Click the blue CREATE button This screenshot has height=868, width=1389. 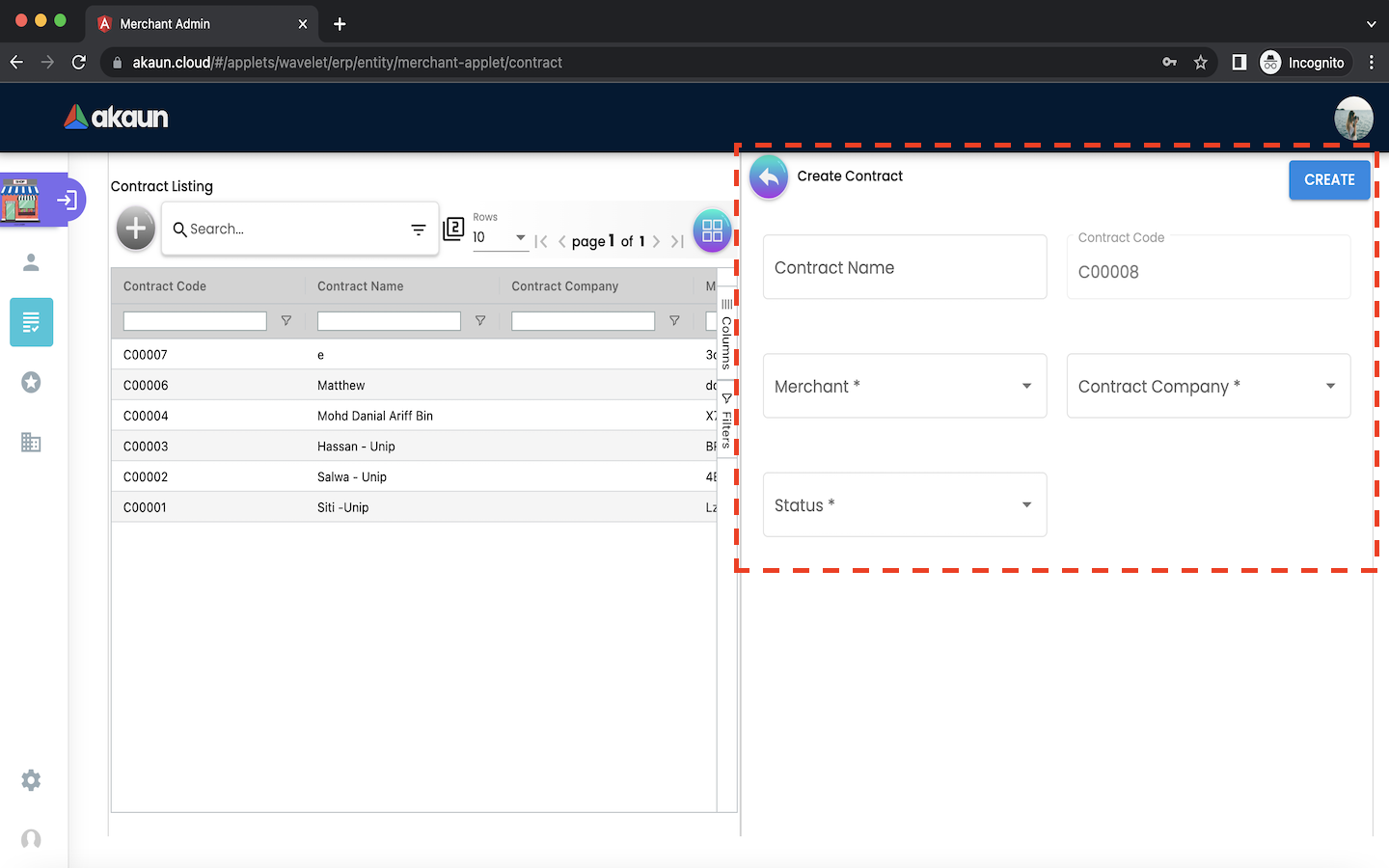click(1328, 180)
